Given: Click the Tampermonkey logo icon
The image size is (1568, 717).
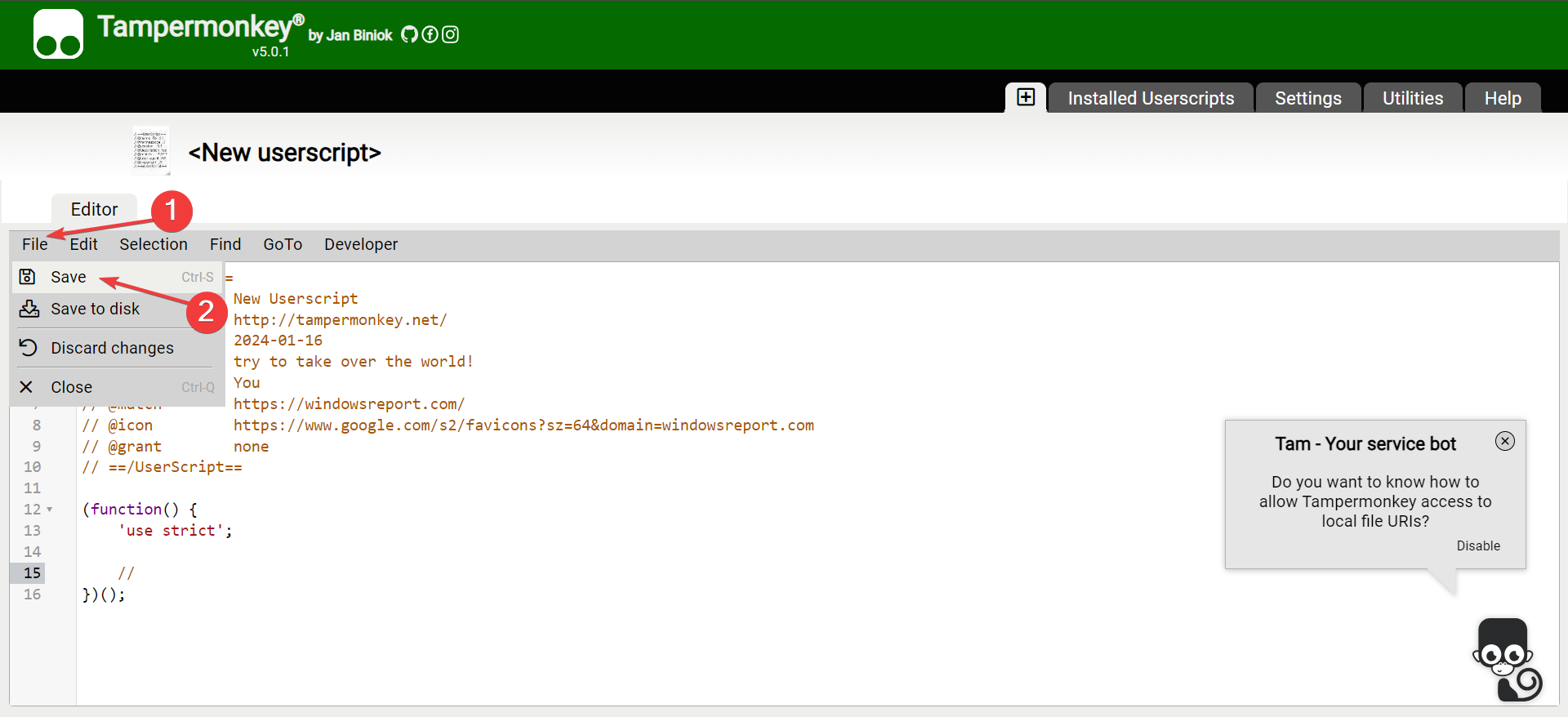Looking at the screenshot, I should [x=58, y=34].
